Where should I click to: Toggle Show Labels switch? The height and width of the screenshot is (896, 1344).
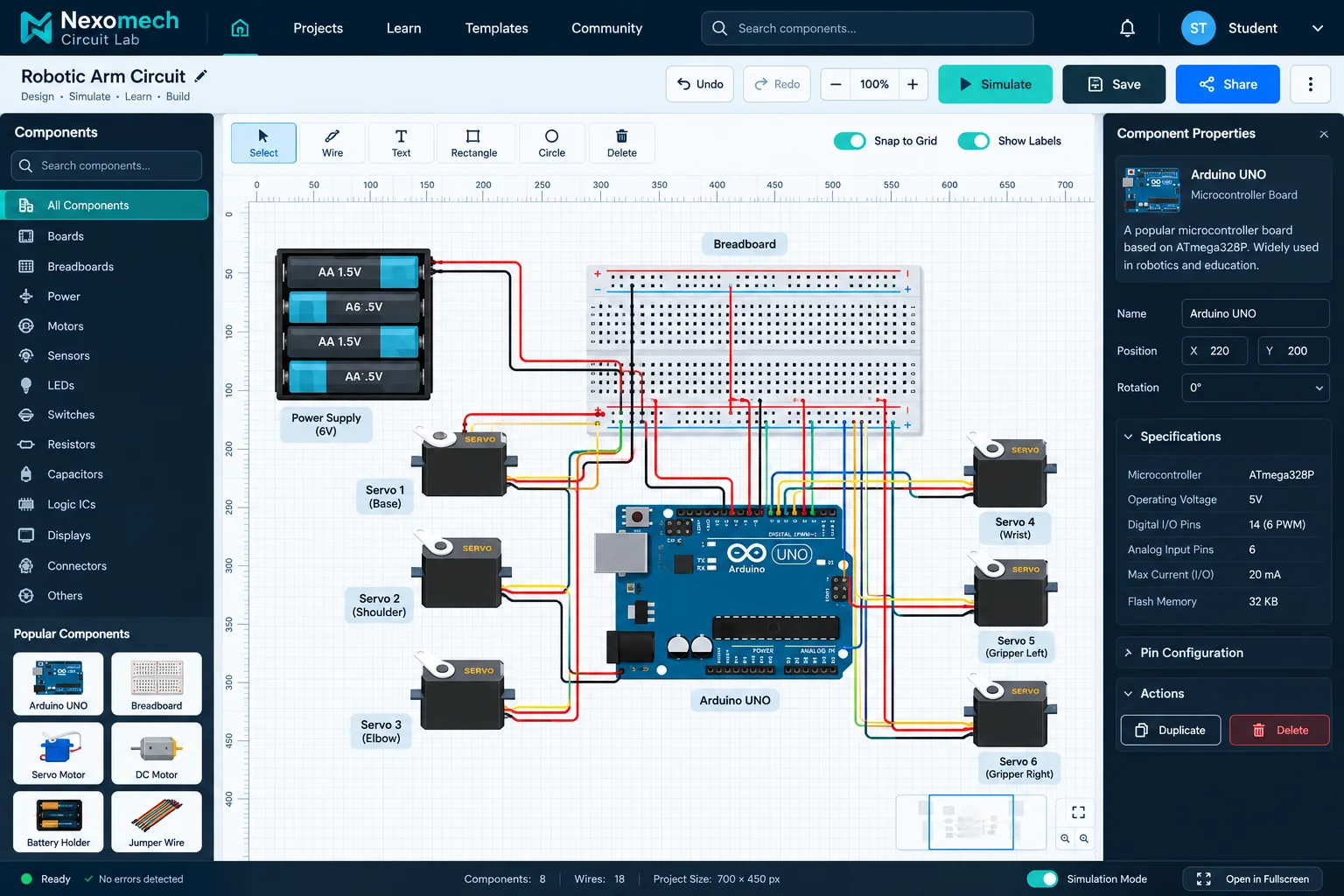point(974,141)
